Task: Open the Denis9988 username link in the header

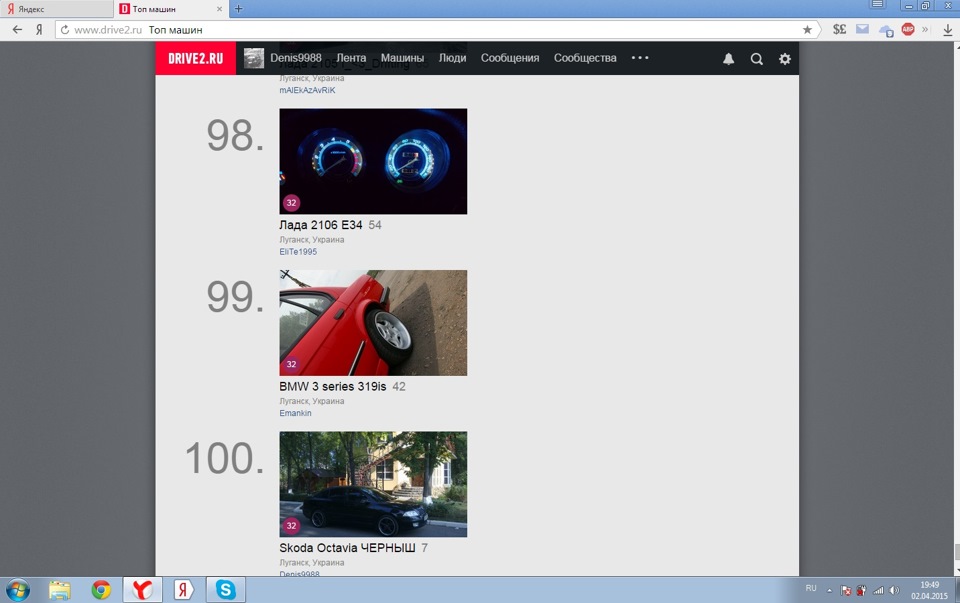Action: 296,58
